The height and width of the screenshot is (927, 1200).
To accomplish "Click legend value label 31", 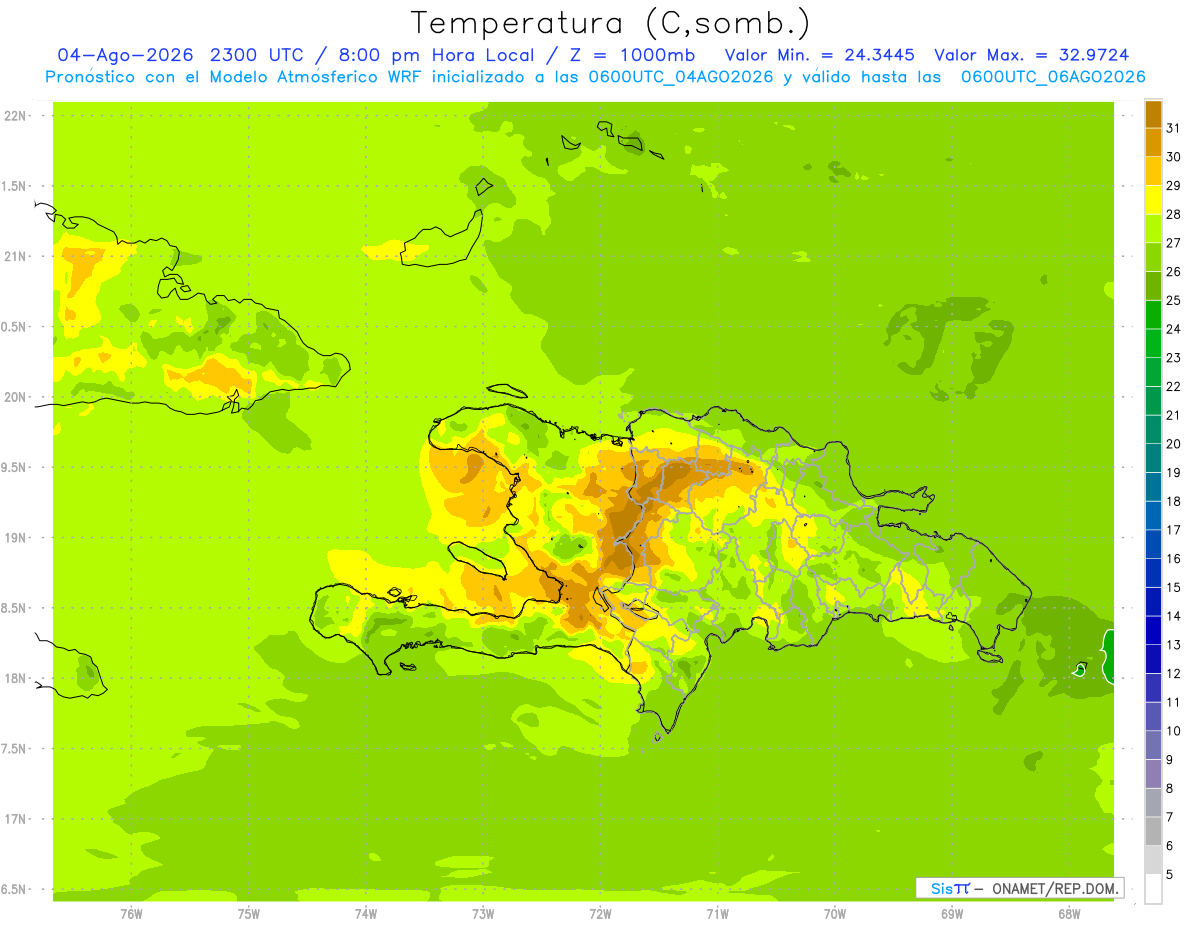I will pyautogui.click(x=1174, y=128).
